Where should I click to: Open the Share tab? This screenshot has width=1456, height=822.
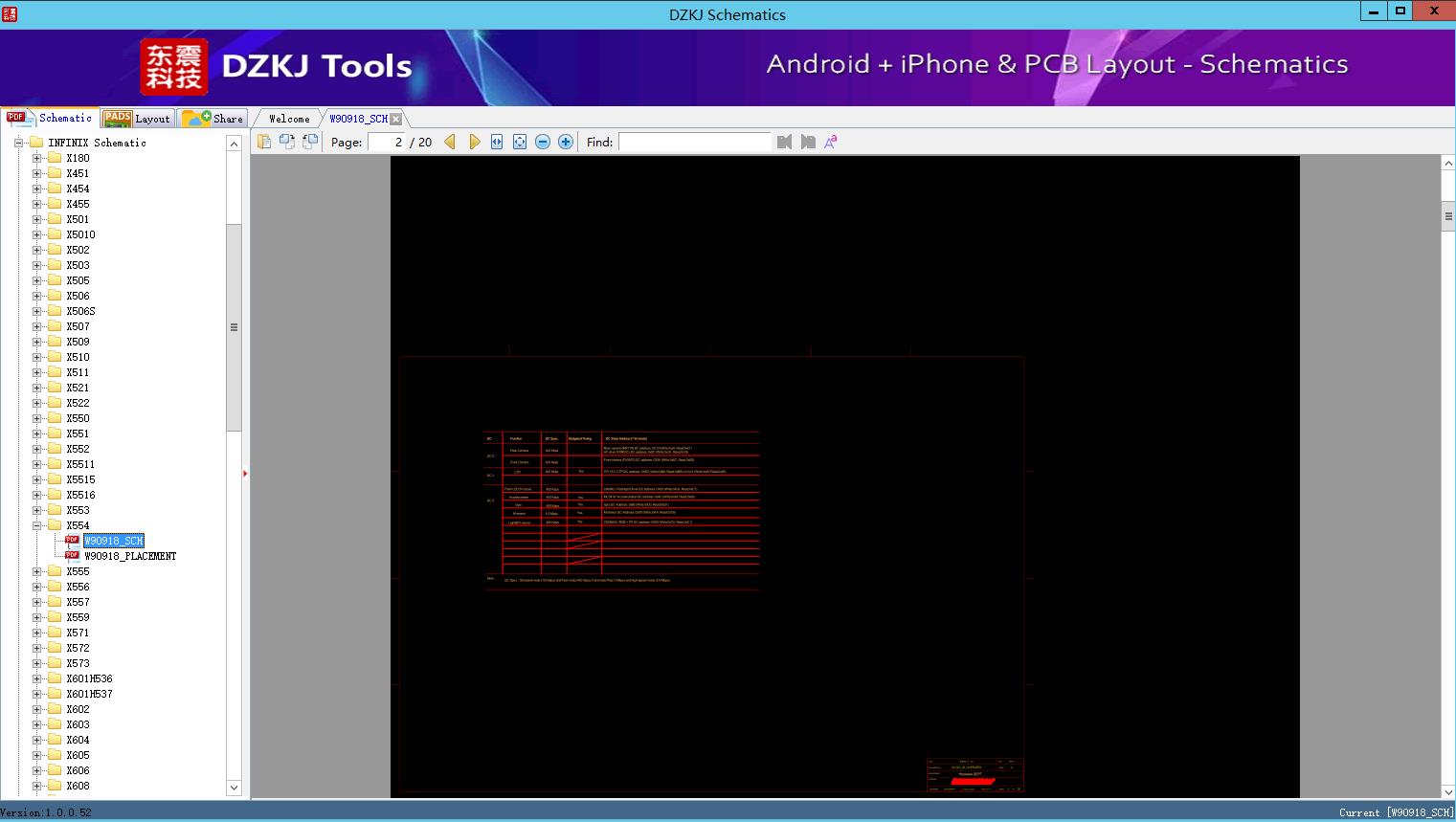pyautogui.click(x=213, y=119)
